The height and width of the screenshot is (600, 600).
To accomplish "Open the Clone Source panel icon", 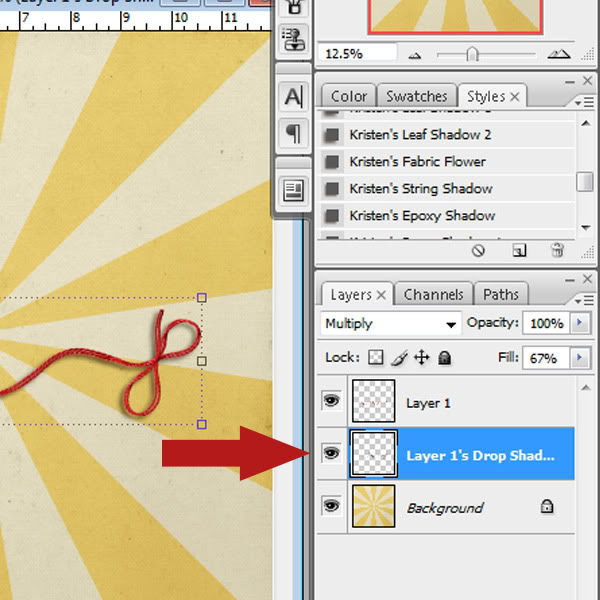I will tap(293, 39).
